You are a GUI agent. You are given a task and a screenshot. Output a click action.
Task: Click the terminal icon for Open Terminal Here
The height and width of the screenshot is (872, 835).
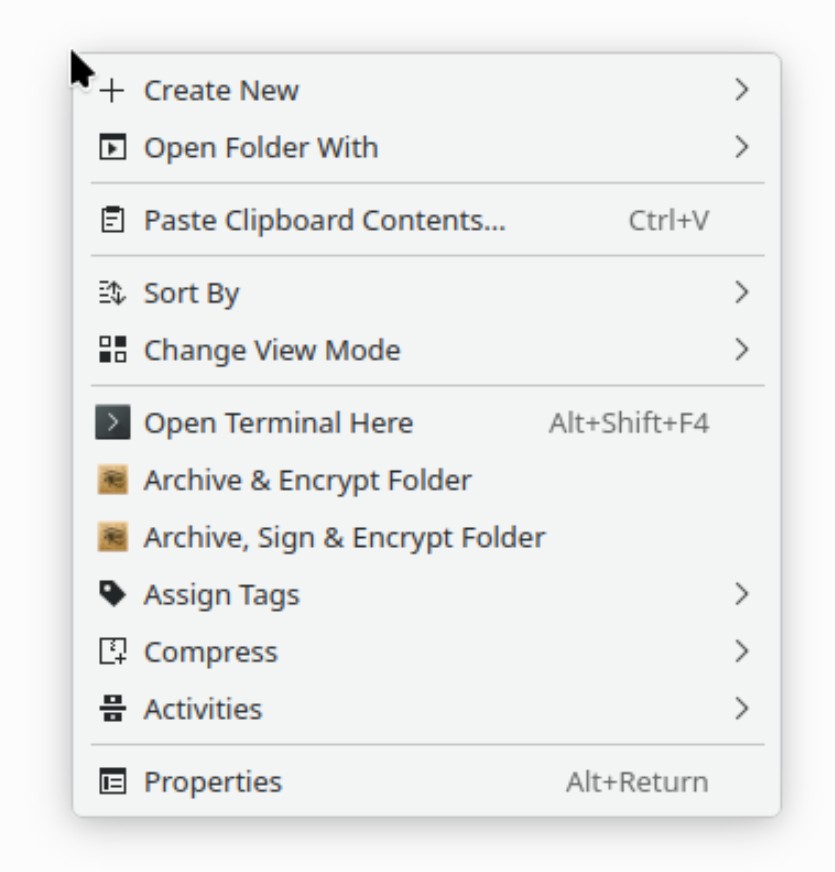tap(113, 423)
